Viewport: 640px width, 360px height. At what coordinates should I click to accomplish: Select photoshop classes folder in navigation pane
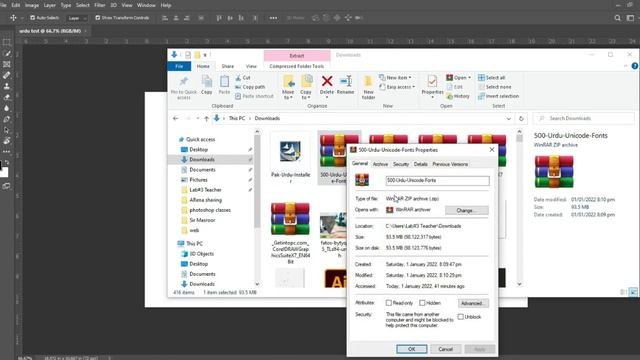(210, 210)
